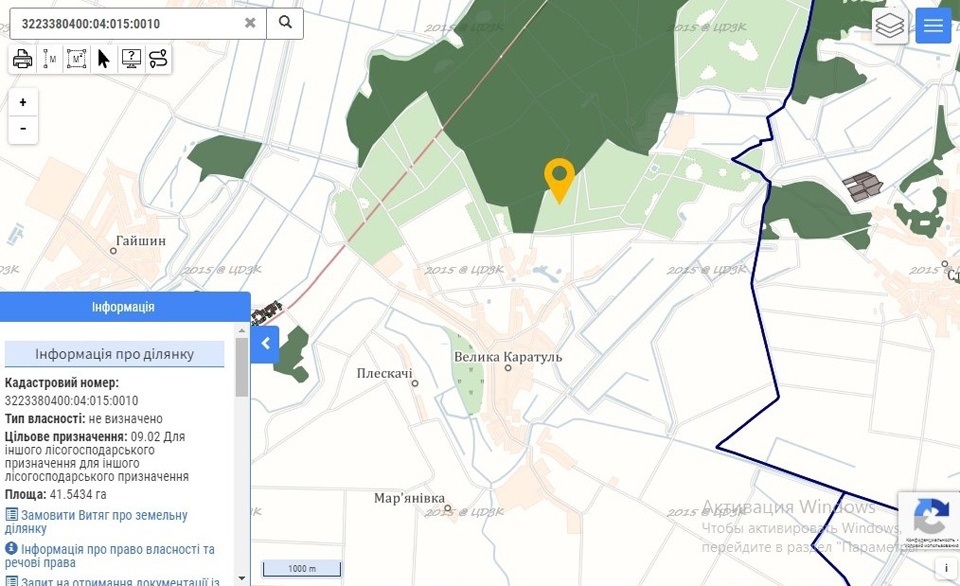The width and height of the screenshot is (960, 586).
Task: Click the Інформація panel header
Action: (x=124, y=307)
